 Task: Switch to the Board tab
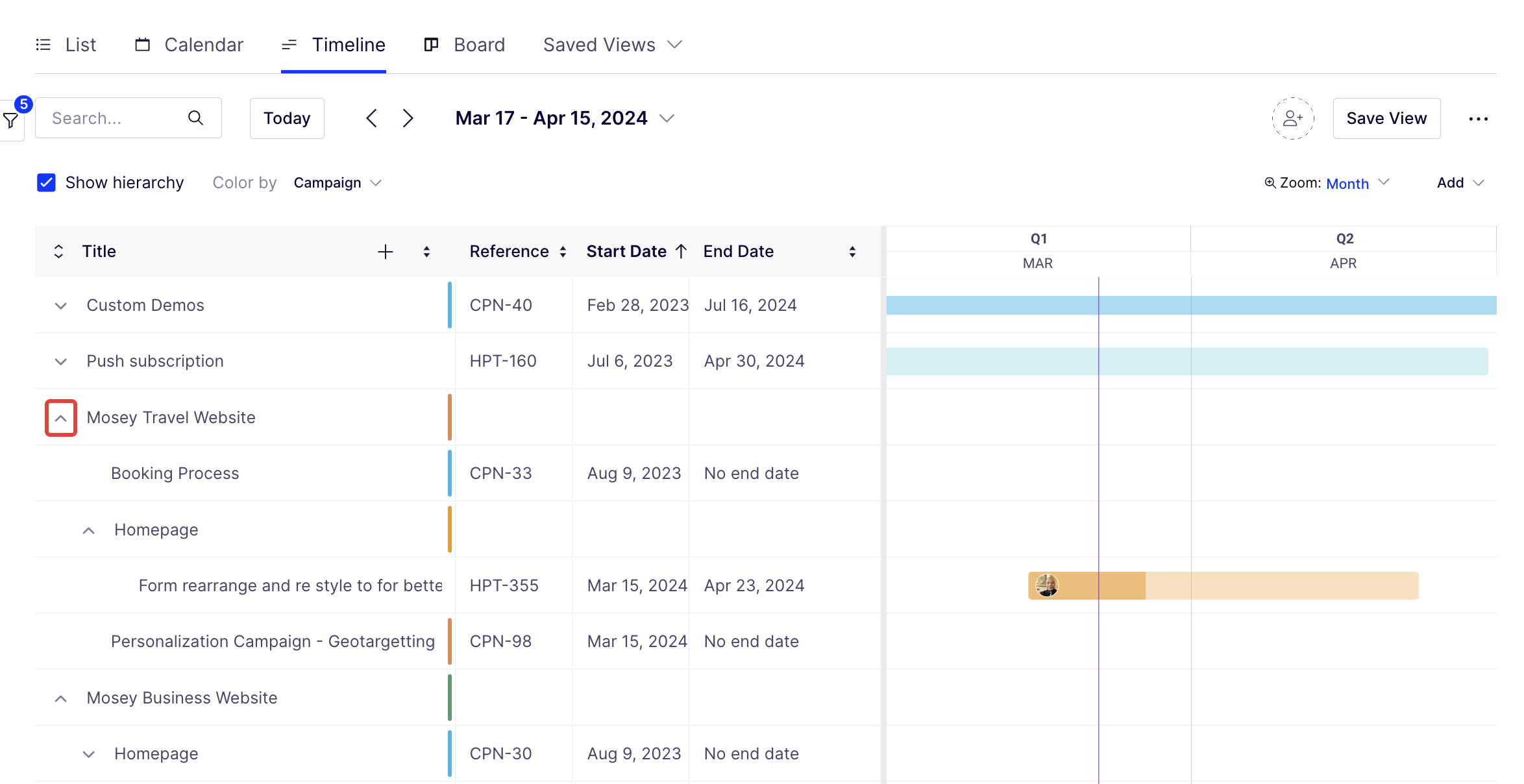[x=465, y=45]
